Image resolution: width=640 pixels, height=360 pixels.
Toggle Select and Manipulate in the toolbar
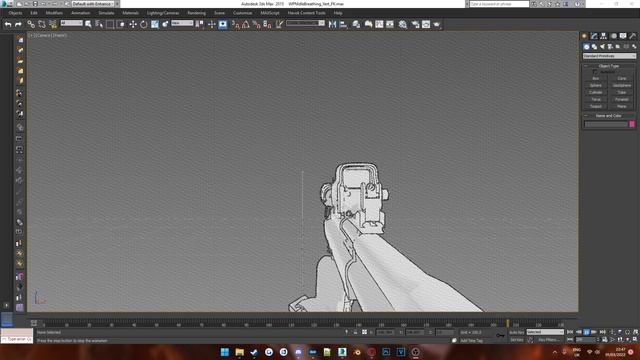212,24
